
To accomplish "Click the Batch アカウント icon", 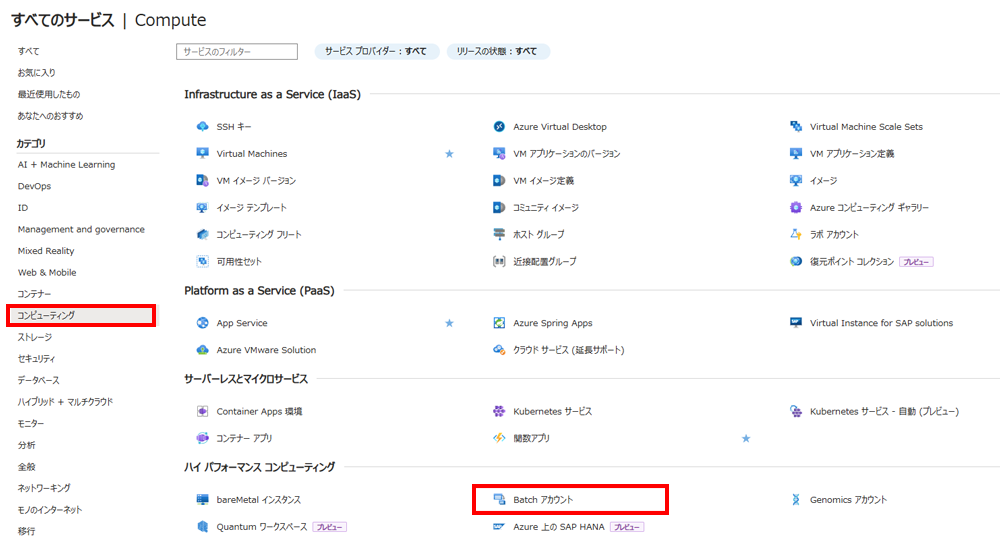I will tap(499, 500).
